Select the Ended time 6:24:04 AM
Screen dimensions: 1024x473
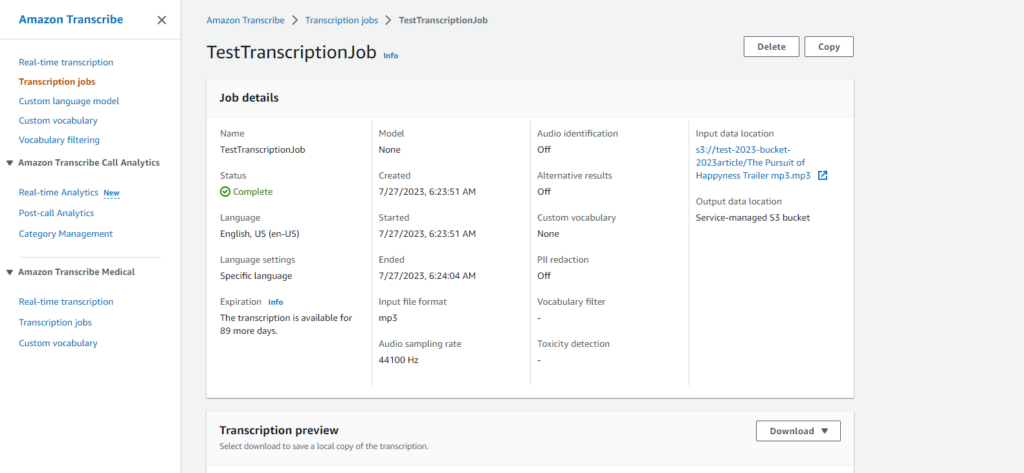click(x=427, y=276)
